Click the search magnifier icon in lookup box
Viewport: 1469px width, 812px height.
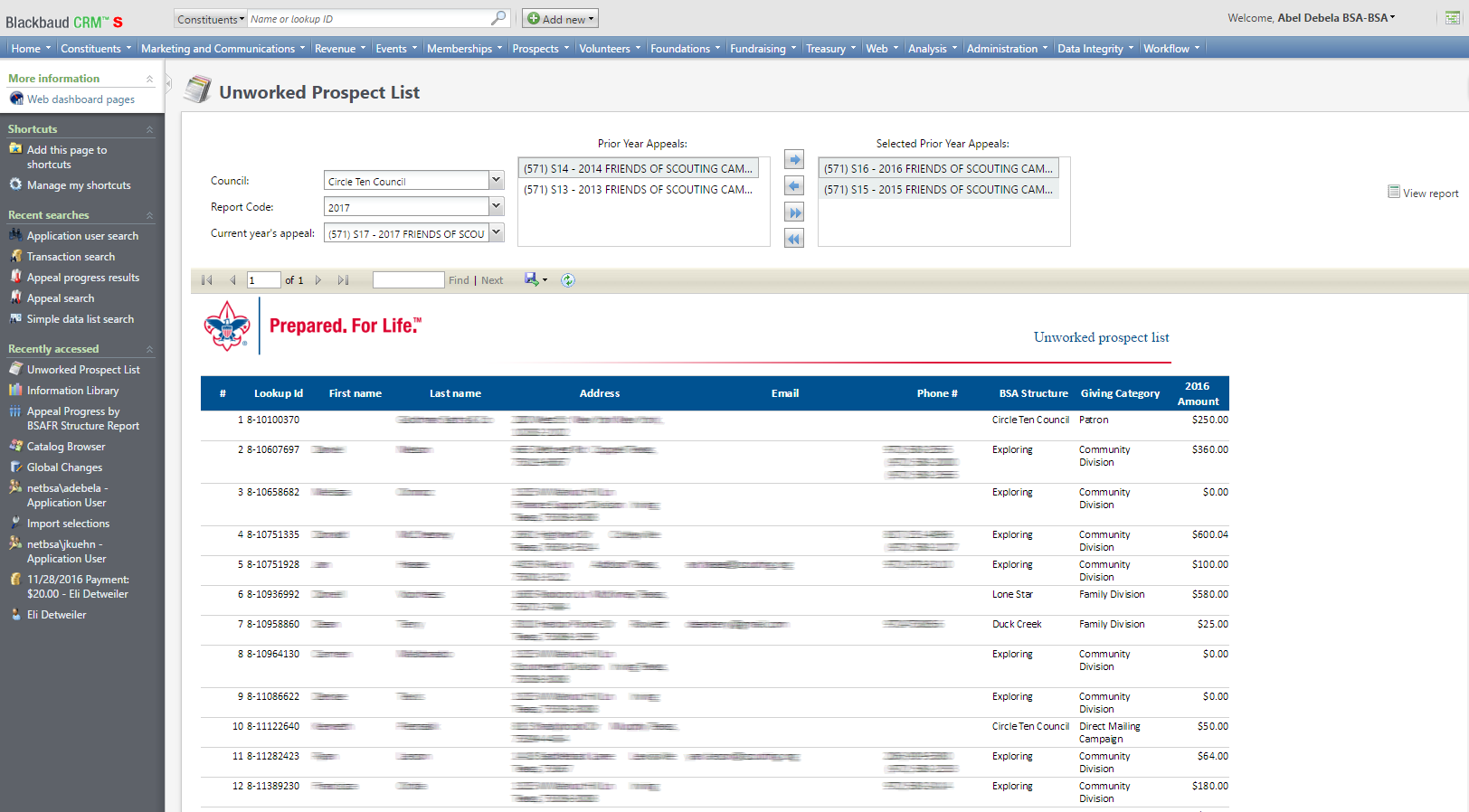click(x=498, y=18)
